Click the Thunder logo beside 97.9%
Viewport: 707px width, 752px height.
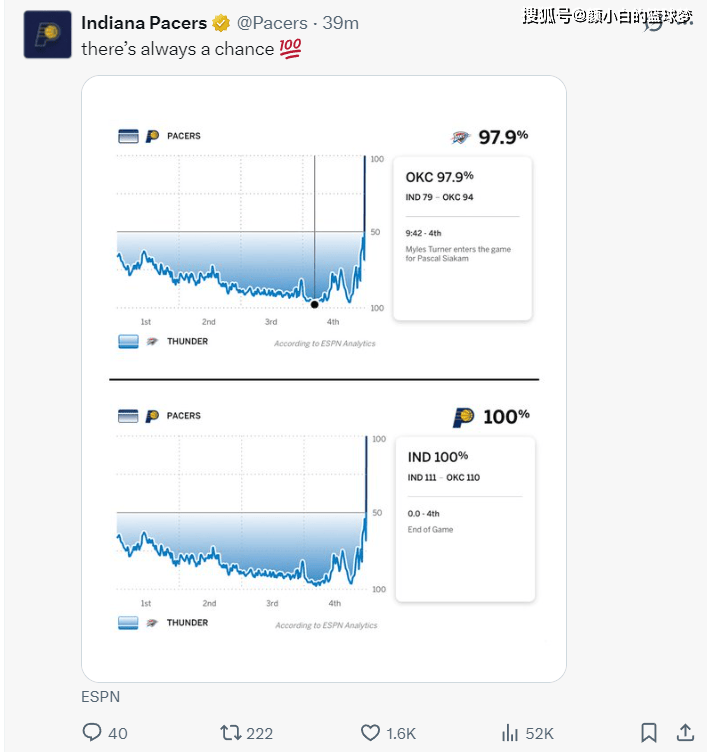click(x=460, y=138)
